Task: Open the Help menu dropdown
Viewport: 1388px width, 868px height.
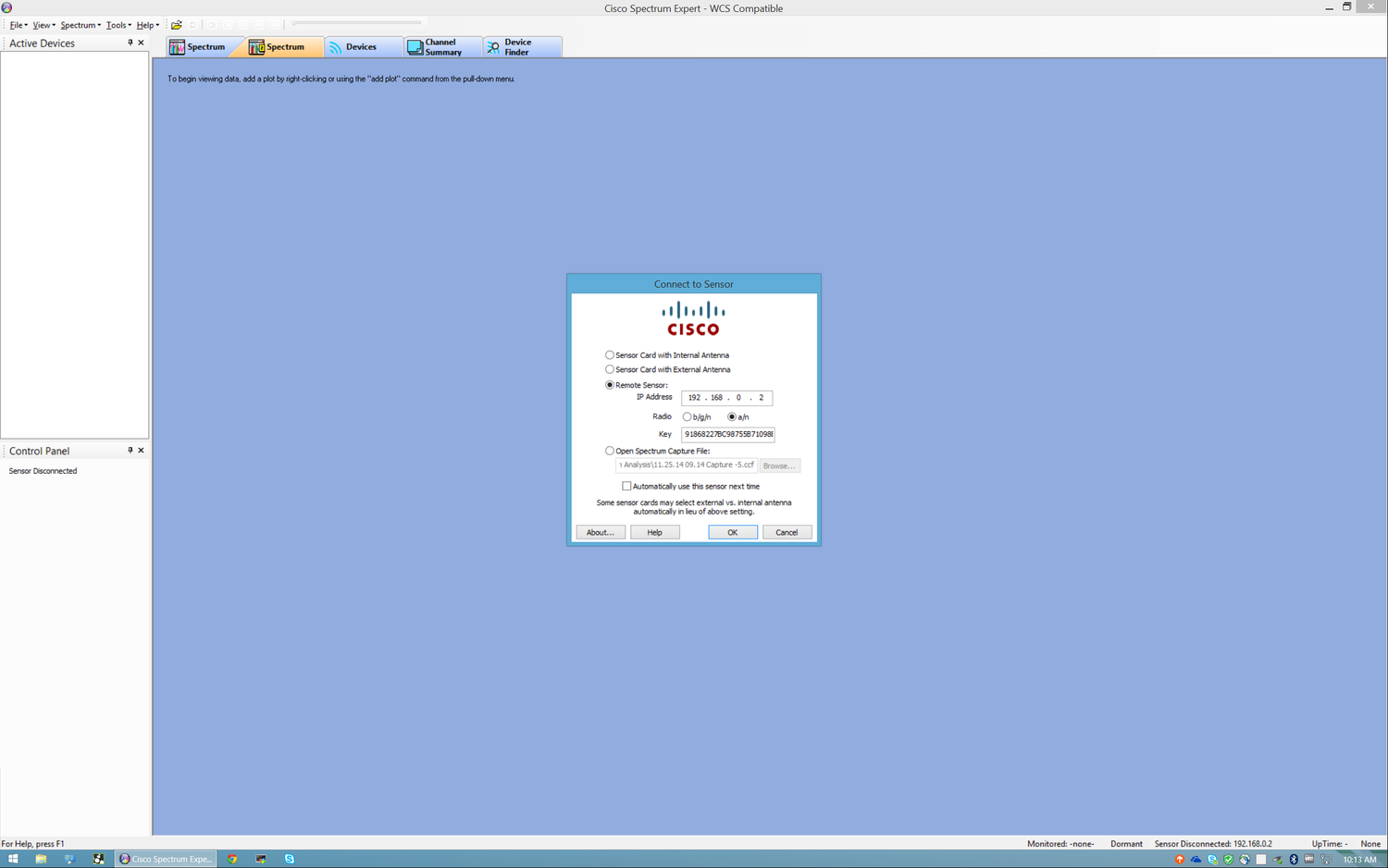Action: point(147,25)
